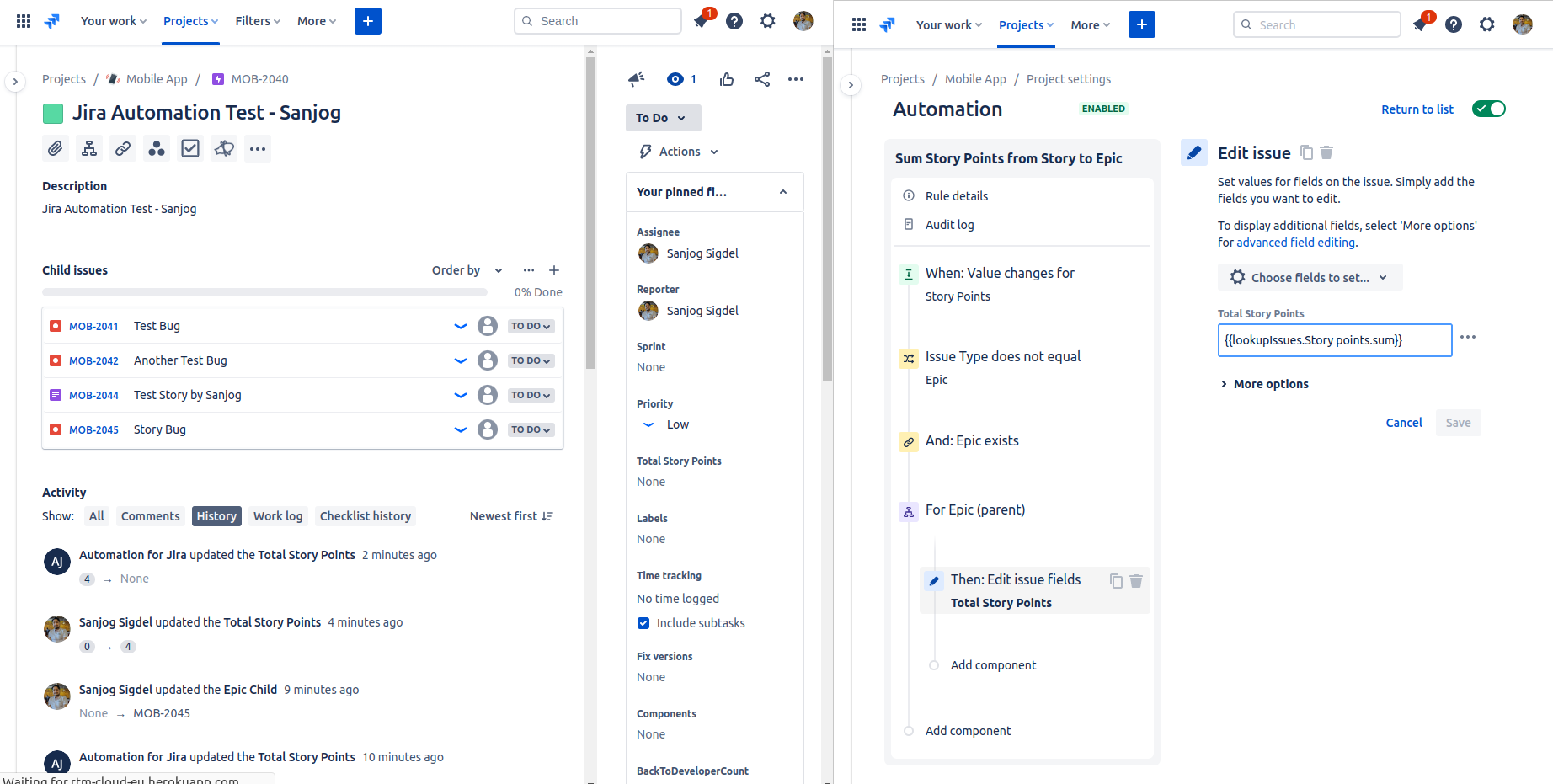The image size is (1553, 784).
Task: Click Search field in left window
Action: [597, 21]
